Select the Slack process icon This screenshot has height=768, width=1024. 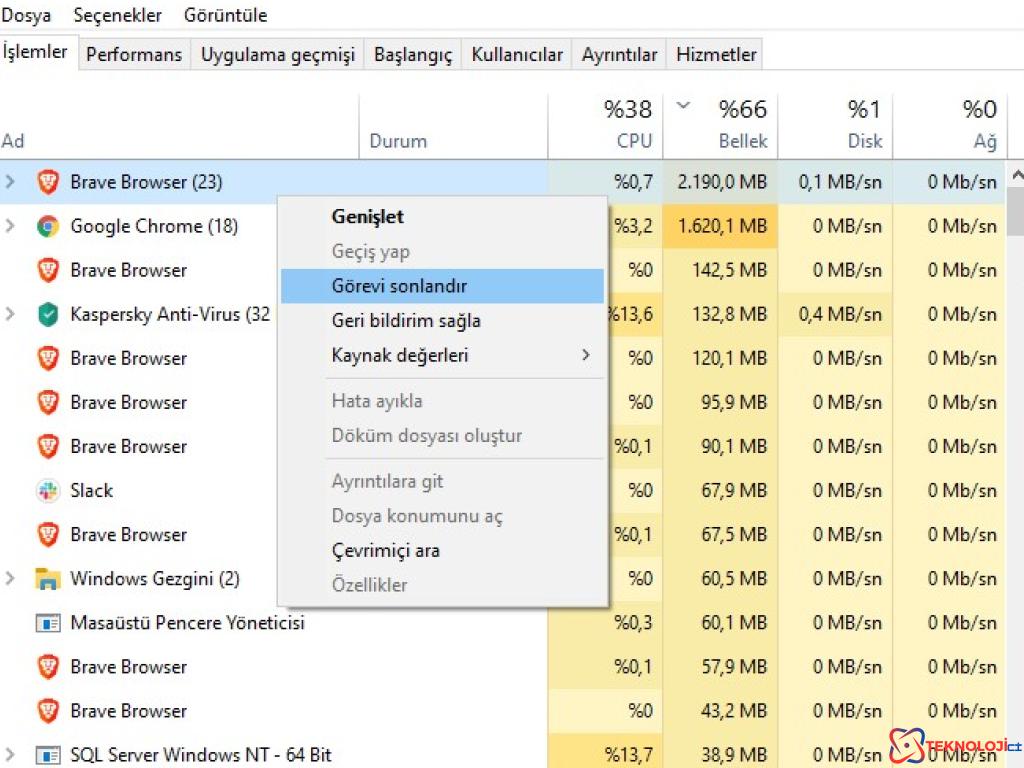pyautogui.click(x=48, y=490)
